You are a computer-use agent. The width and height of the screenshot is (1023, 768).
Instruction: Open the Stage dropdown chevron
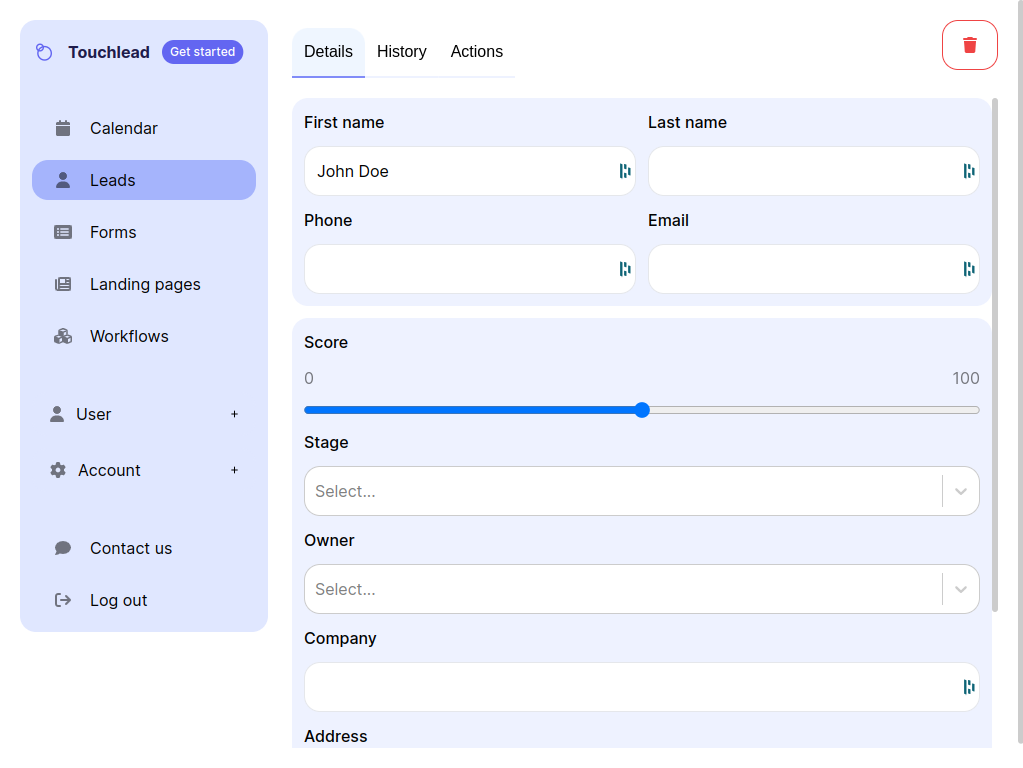[x=960, y=491]
